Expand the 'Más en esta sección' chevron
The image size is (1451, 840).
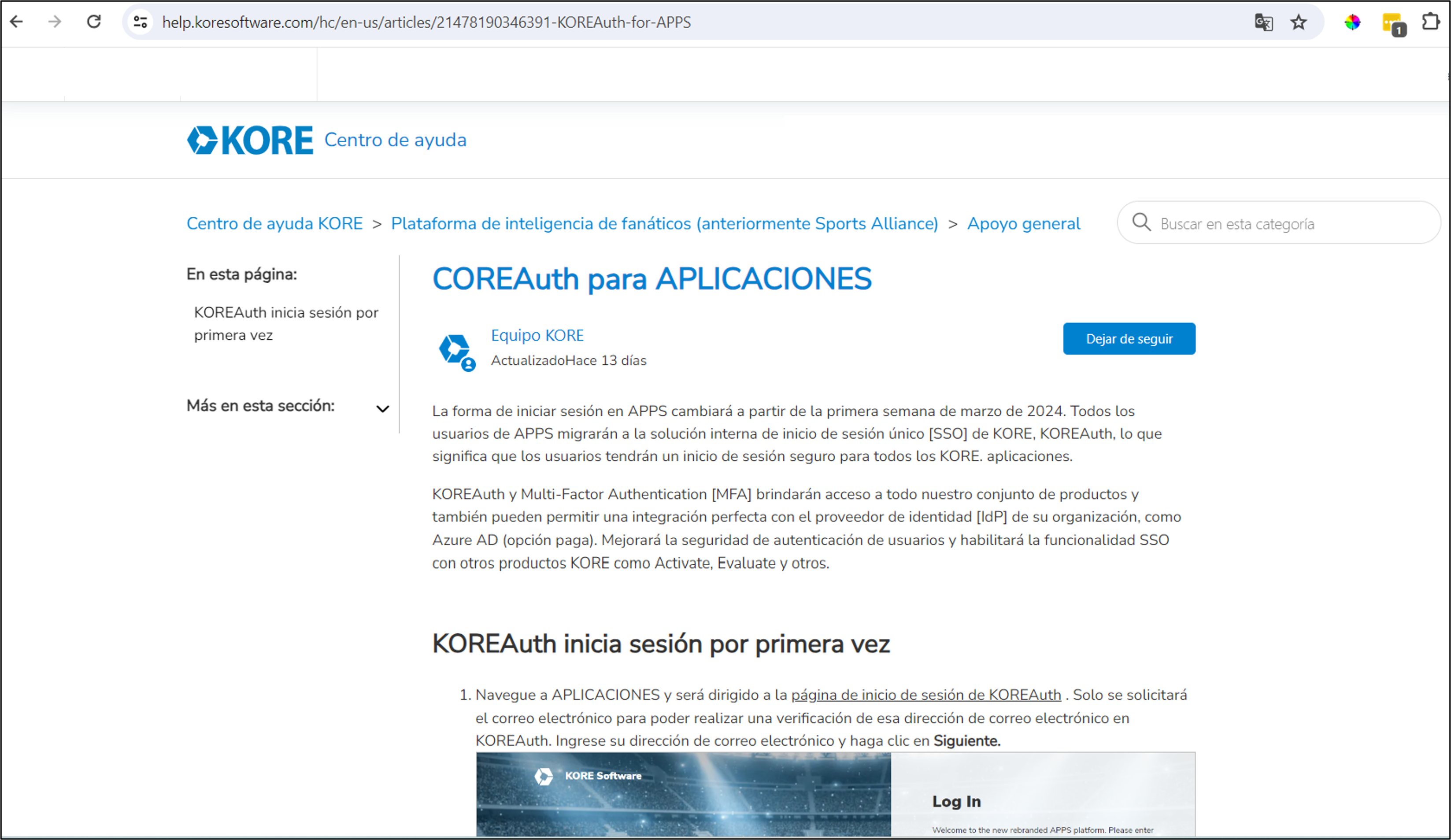383,409
